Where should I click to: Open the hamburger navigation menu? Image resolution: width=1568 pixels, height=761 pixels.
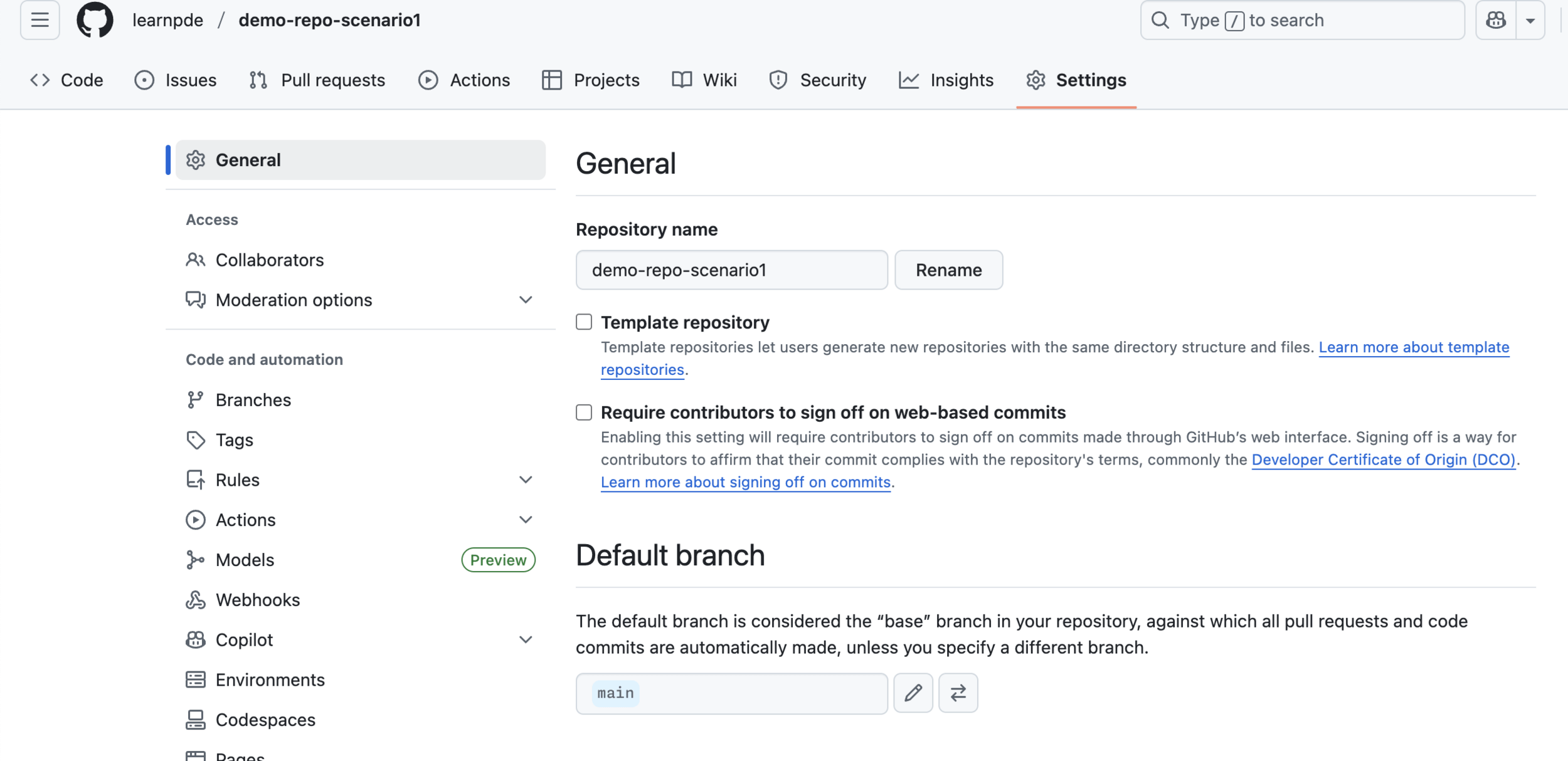pos(40,20)
